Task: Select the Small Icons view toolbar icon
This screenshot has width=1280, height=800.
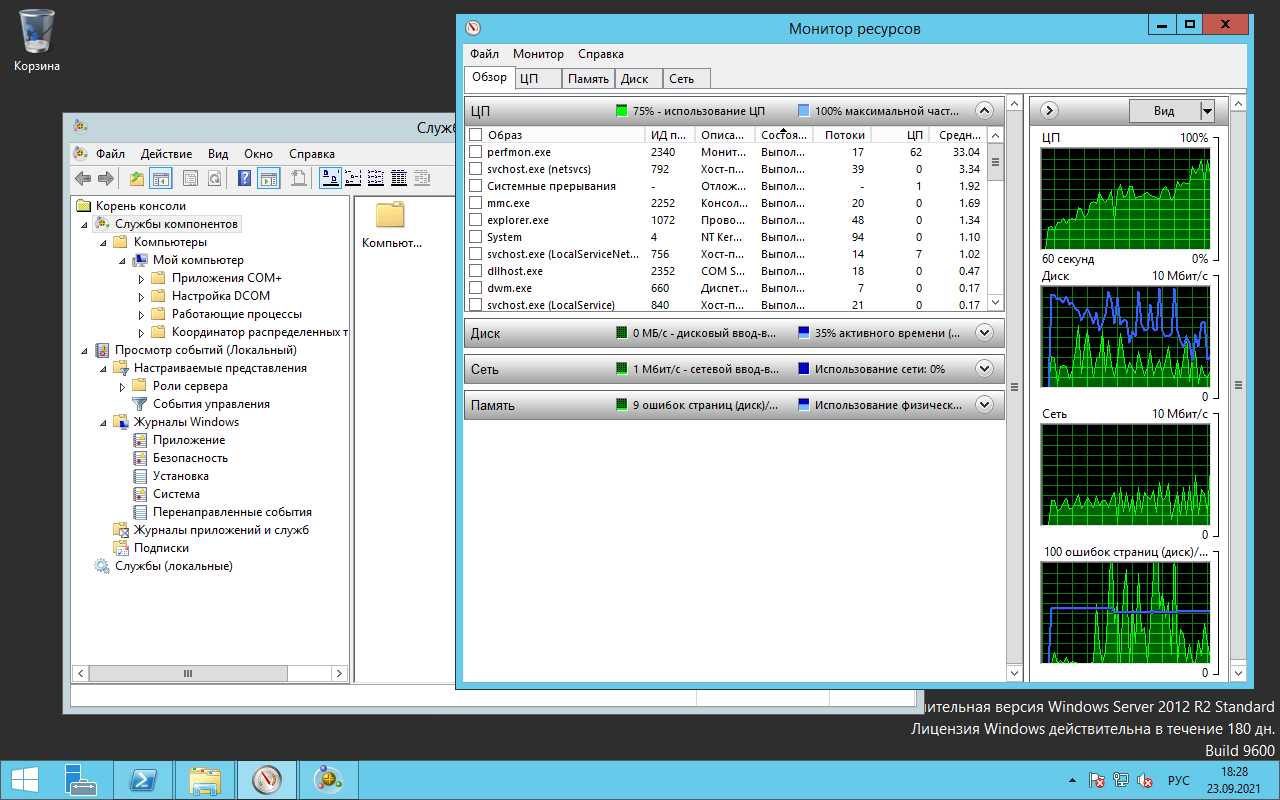Action: click(x=353, y=178)
